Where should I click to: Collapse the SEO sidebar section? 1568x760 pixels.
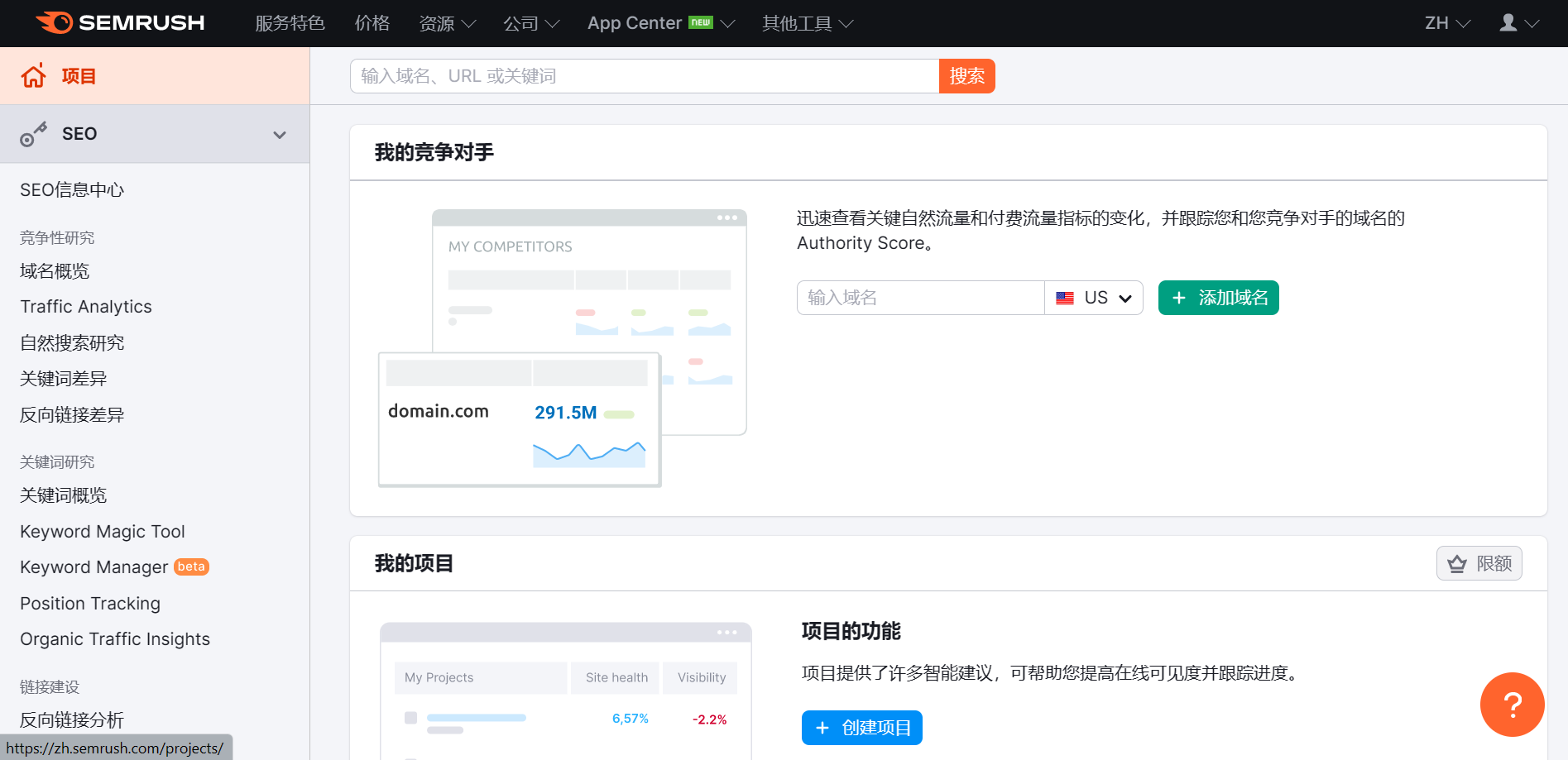[x=280, y=135]
